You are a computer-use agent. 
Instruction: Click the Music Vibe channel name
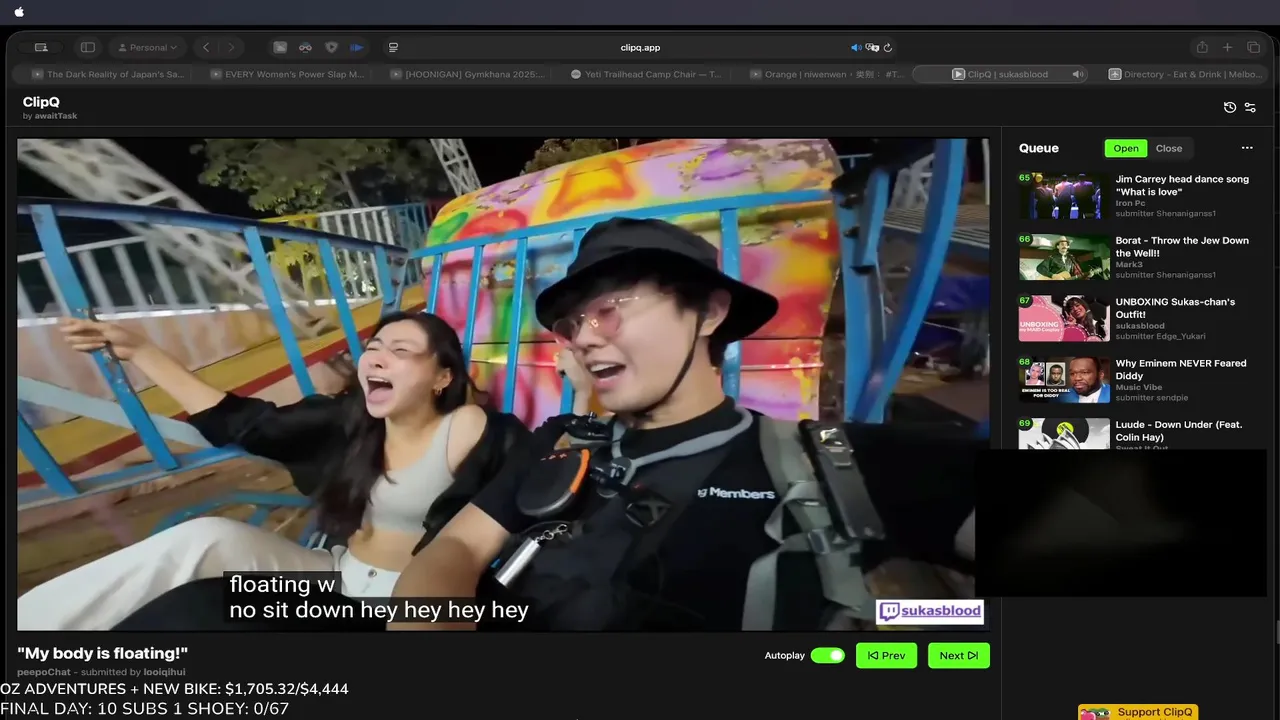[x=1138, y=387]
